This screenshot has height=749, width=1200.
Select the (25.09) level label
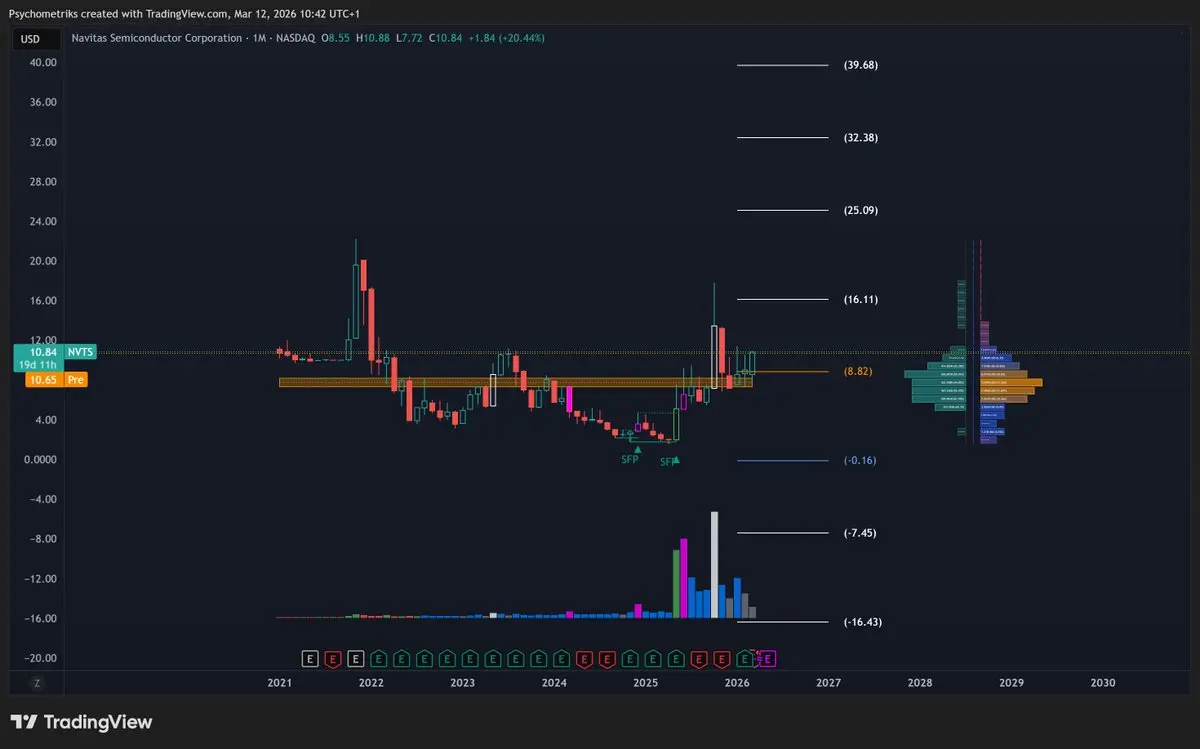coord(861,211)
